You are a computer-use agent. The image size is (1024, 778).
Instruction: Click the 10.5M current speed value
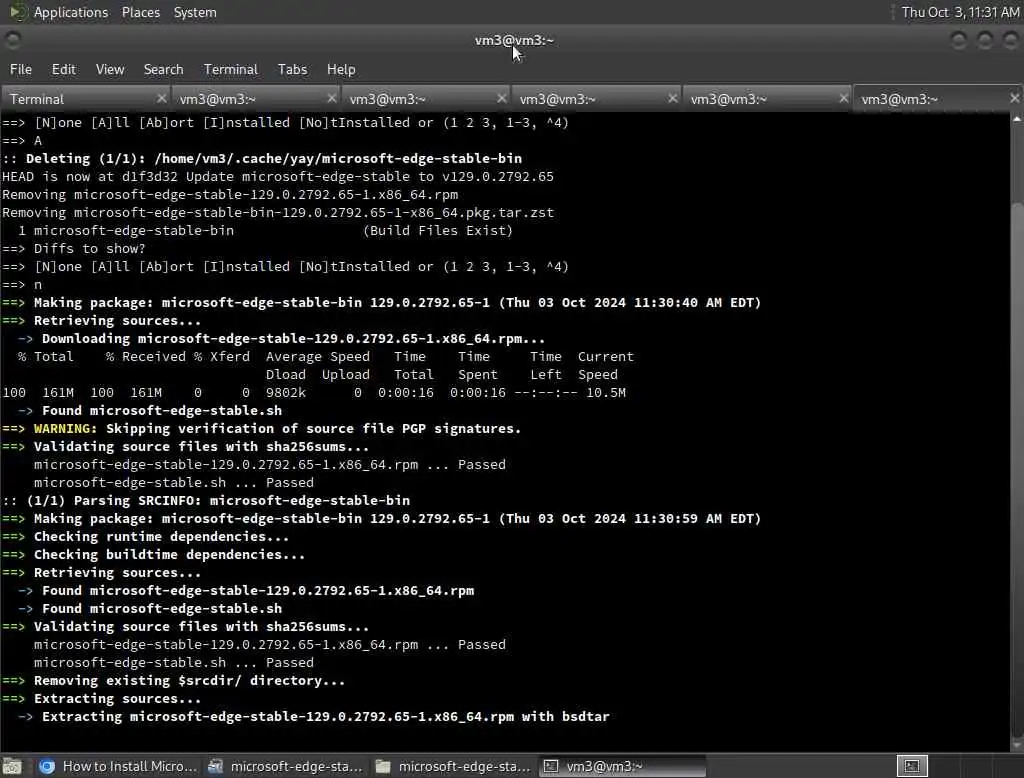[x=605, y=393]
